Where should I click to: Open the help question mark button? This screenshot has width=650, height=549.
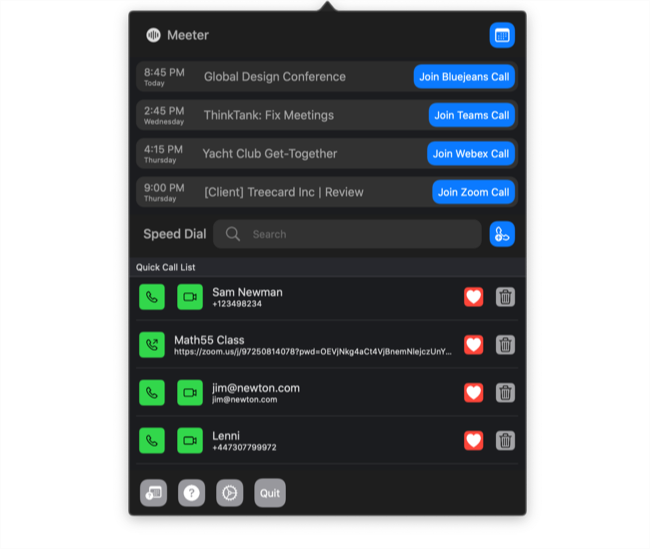pyautogui.click(x=192, y=493)
